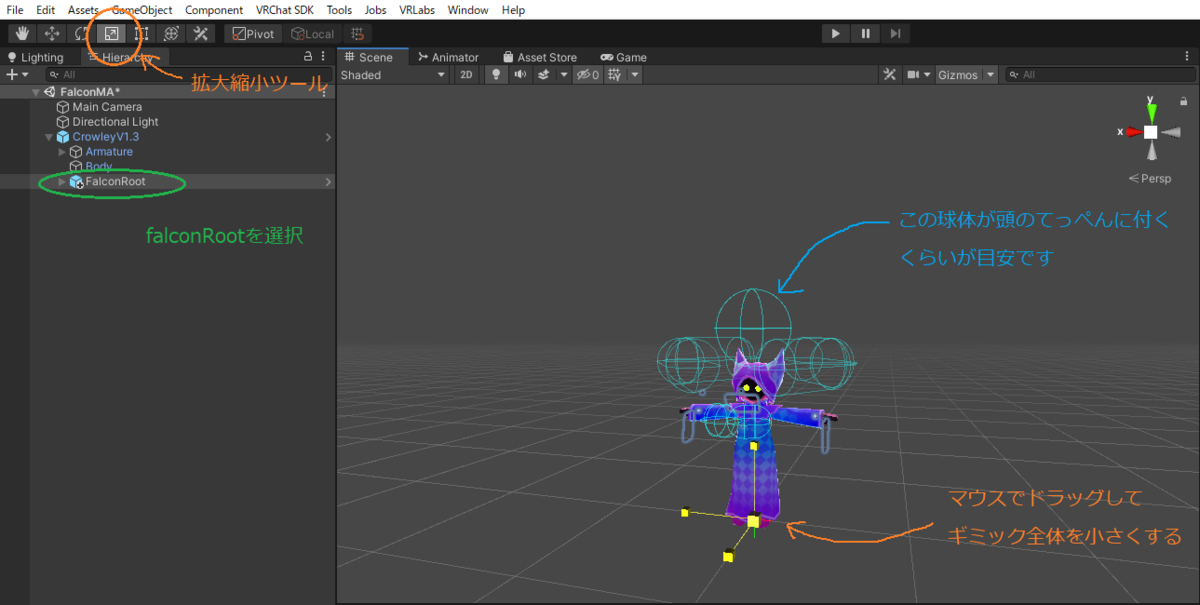
Task: Open the Help menu
Action: [x=513, y=10]
